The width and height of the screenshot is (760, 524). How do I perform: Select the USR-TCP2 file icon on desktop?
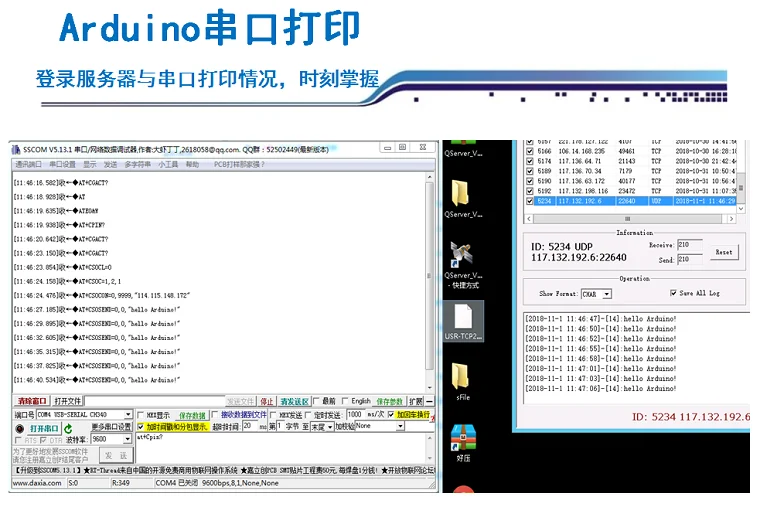pyautogui.click(x=463, y=317)
